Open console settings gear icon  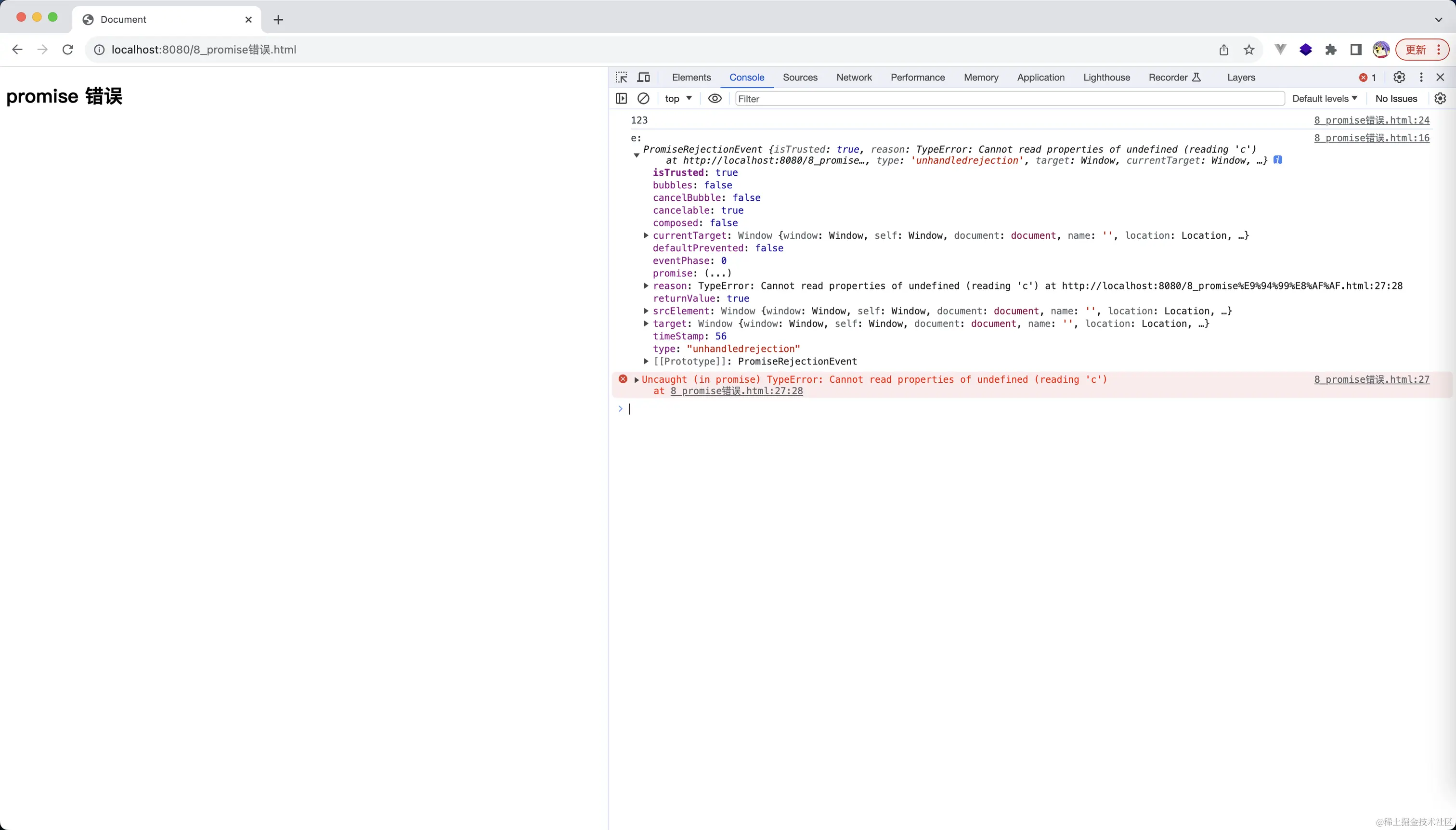click(1440, 99)
